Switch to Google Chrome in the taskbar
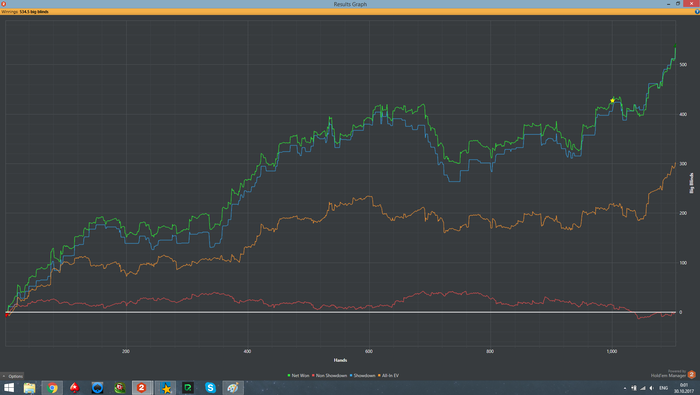700x395 pixels. [52, 388]
